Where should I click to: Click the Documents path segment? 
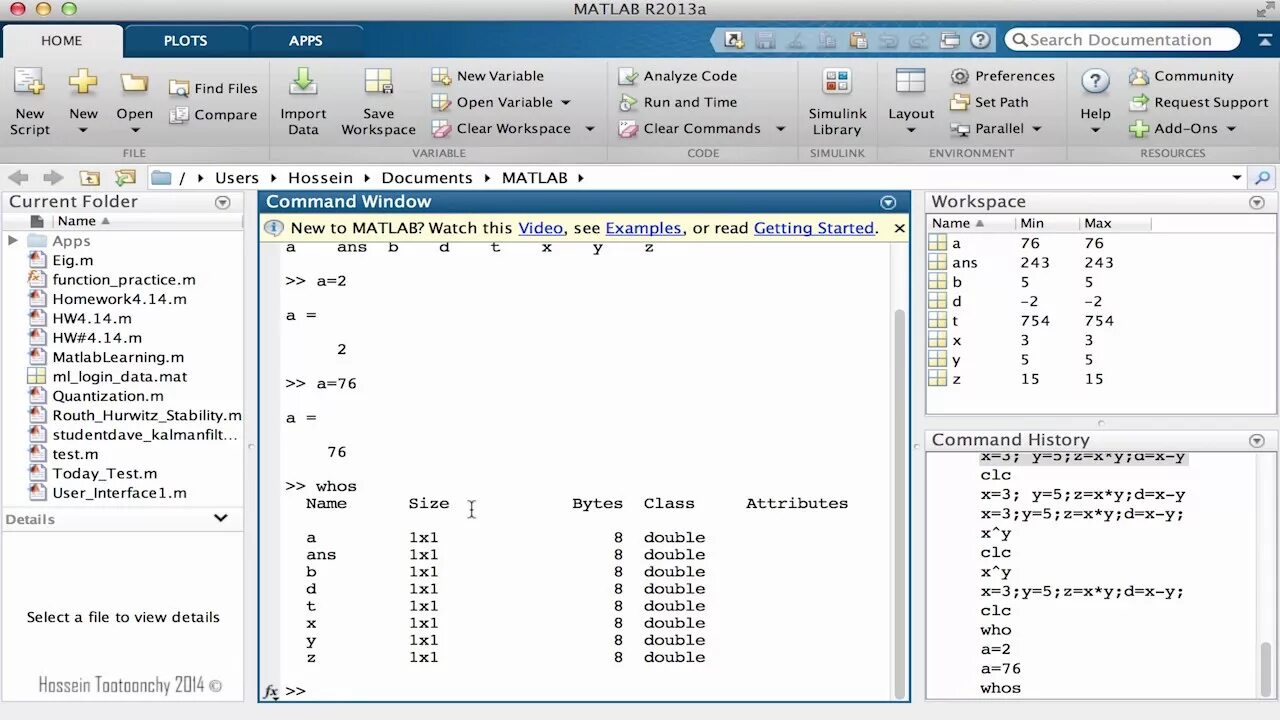(427, 178)
